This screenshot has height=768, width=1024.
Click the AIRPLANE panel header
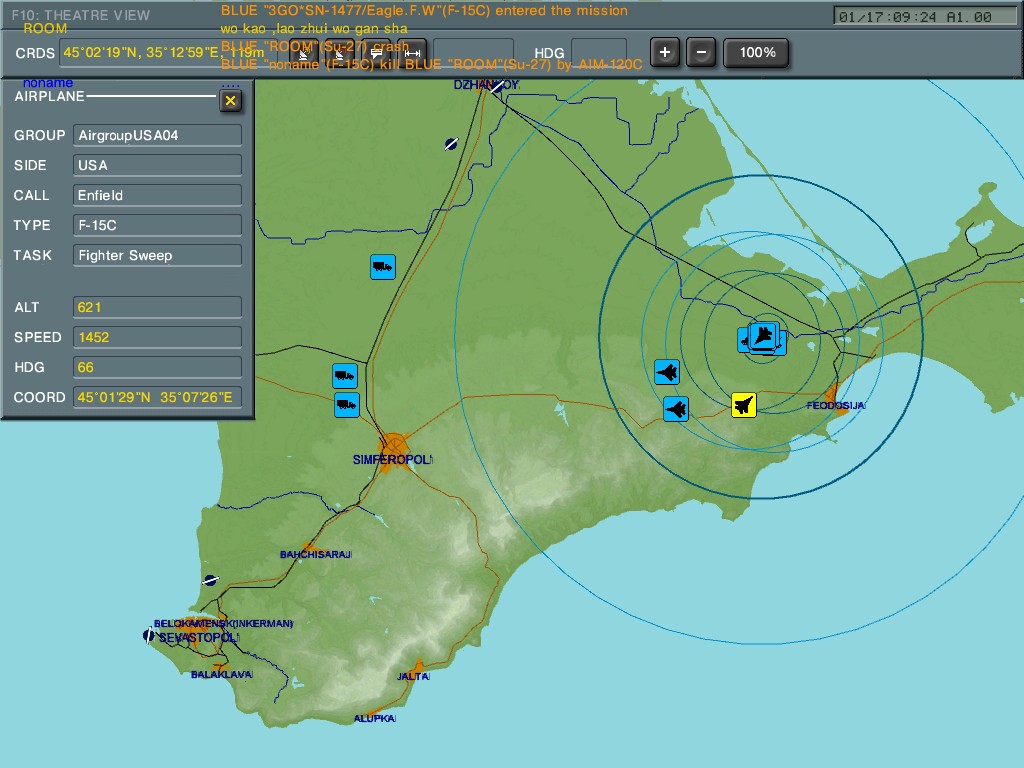pyautogui.click(x=50, y=97)
